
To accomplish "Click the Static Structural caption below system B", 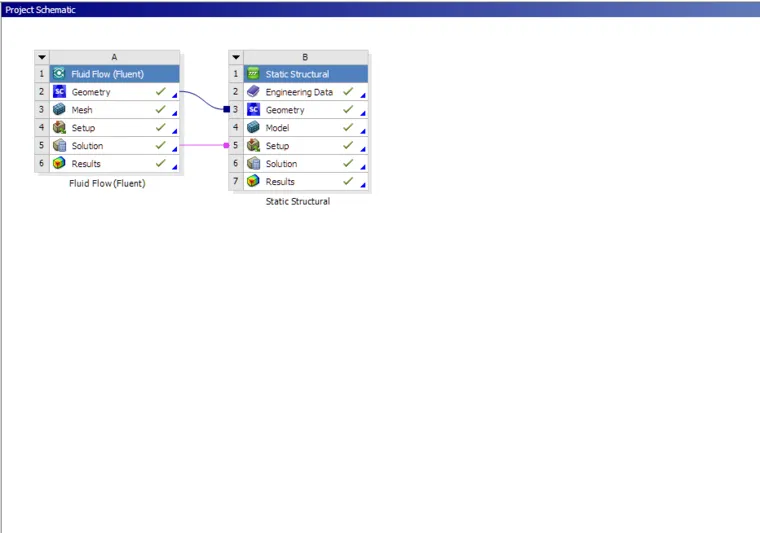I will pos(298,201).
